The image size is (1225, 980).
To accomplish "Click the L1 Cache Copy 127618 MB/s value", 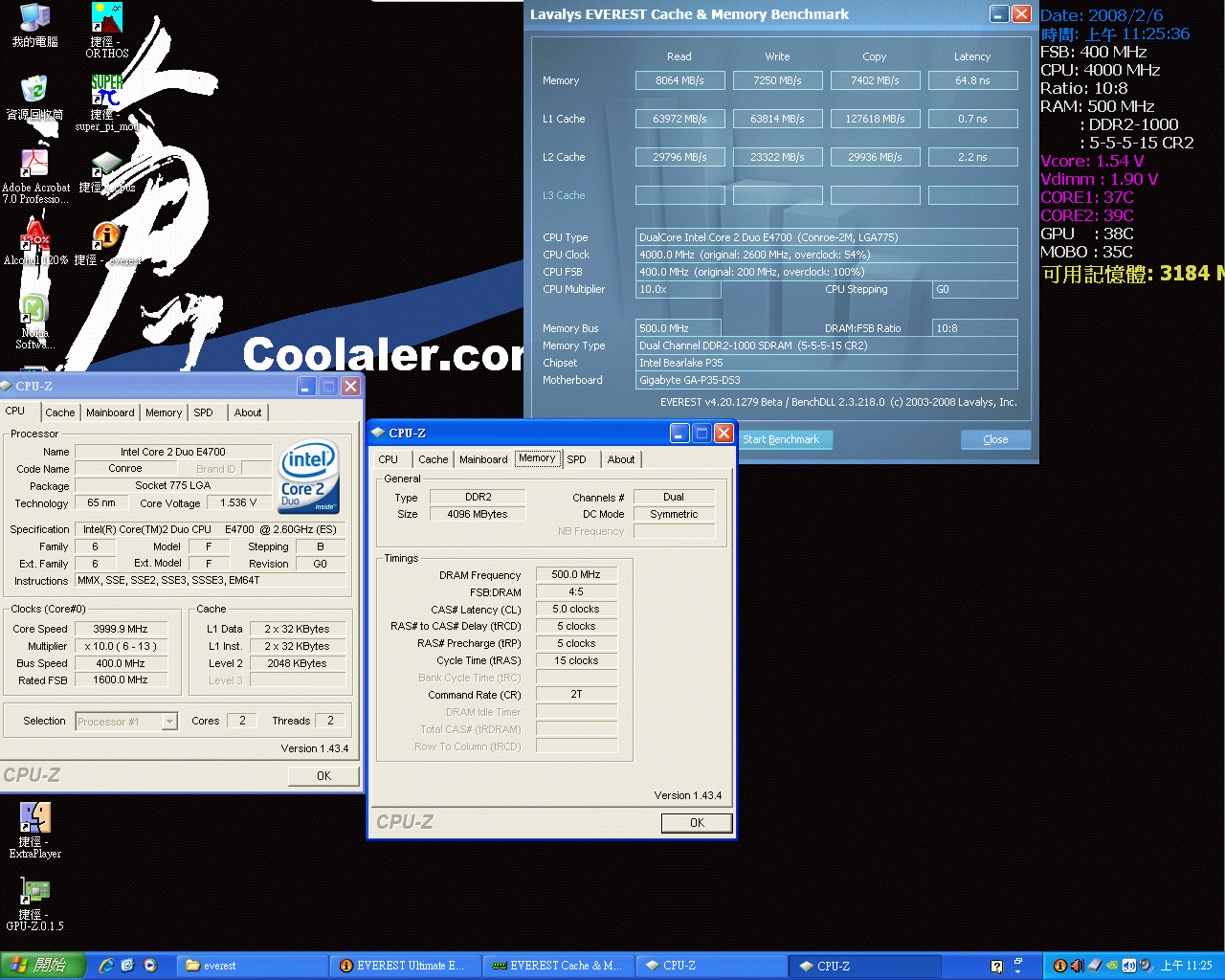I will 875,119.
